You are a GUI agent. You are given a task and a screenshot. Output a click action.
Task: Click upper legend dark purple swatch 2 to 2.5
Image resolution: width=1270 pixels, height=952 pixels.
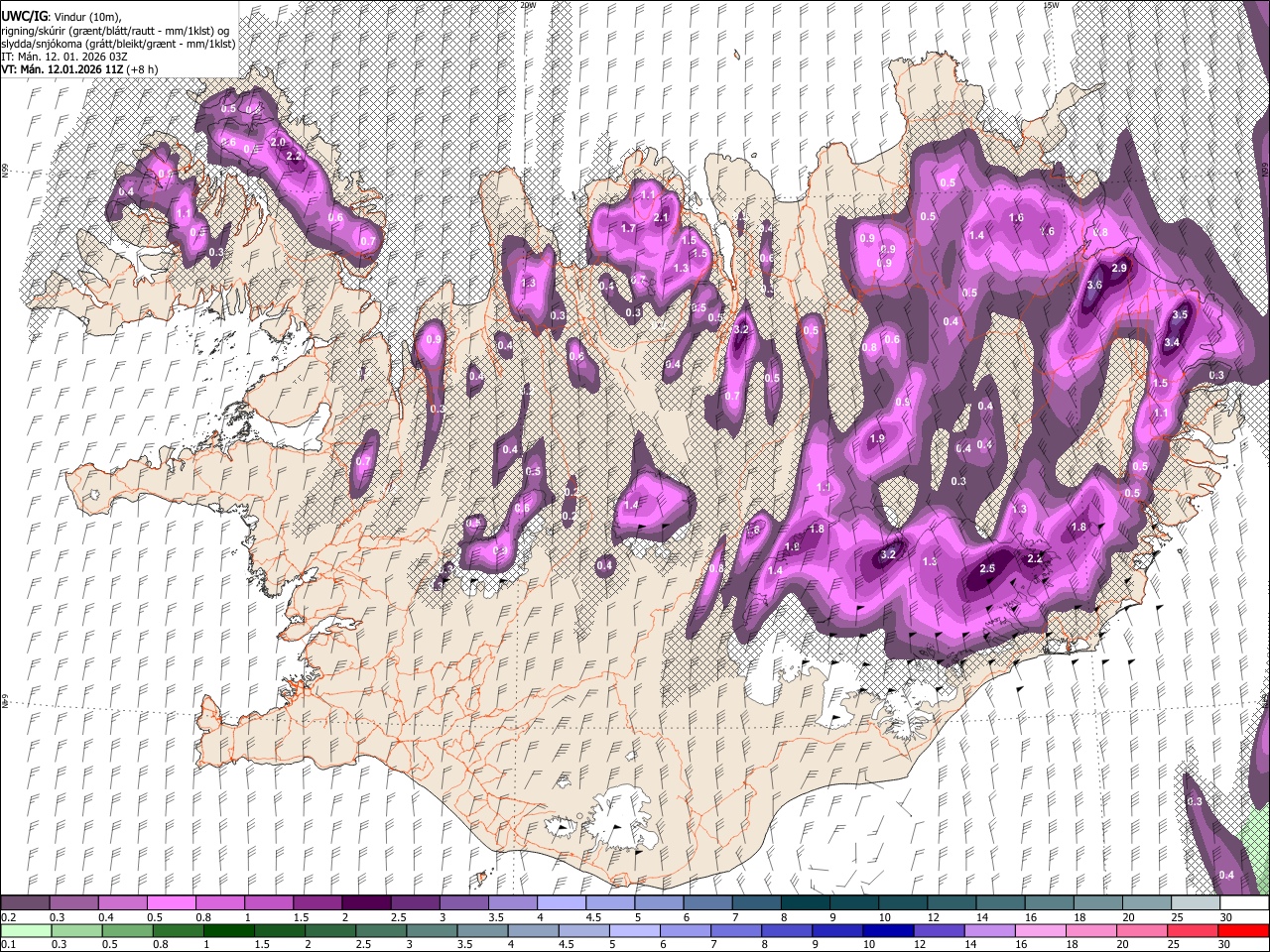click(366, 902)
